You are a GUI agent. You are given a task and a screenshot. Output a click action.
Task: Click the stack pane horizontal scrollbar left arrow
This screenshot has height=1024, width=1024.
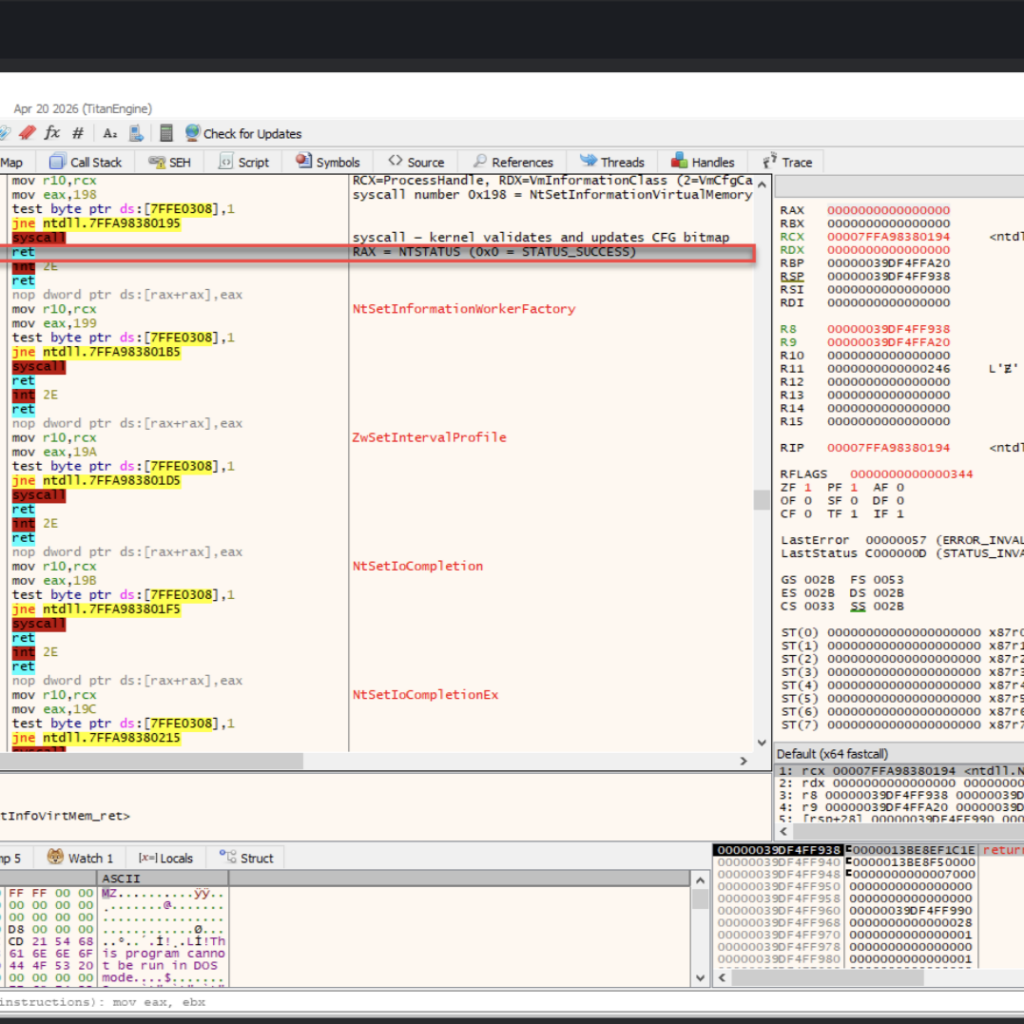coord(722,978)
